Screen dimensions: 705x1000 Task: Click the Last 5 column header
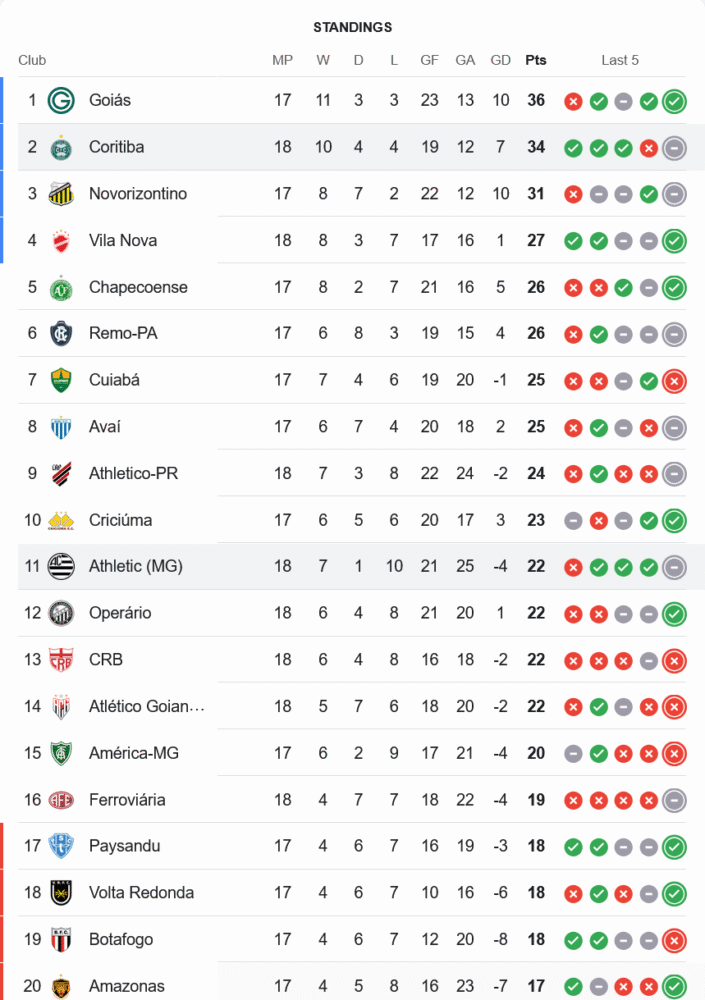tap(620, 60)
